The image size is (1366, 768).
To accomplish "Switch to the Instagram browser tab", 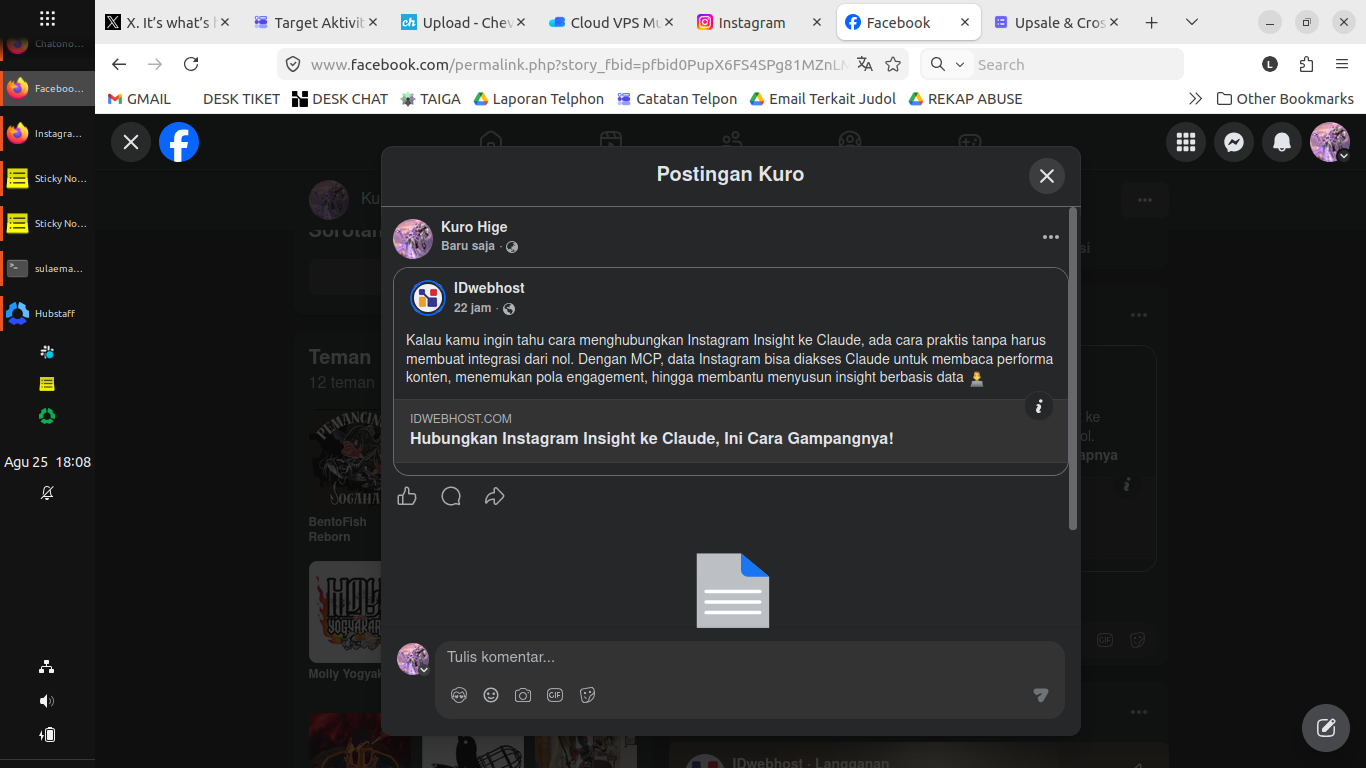I will click(759, 22).
